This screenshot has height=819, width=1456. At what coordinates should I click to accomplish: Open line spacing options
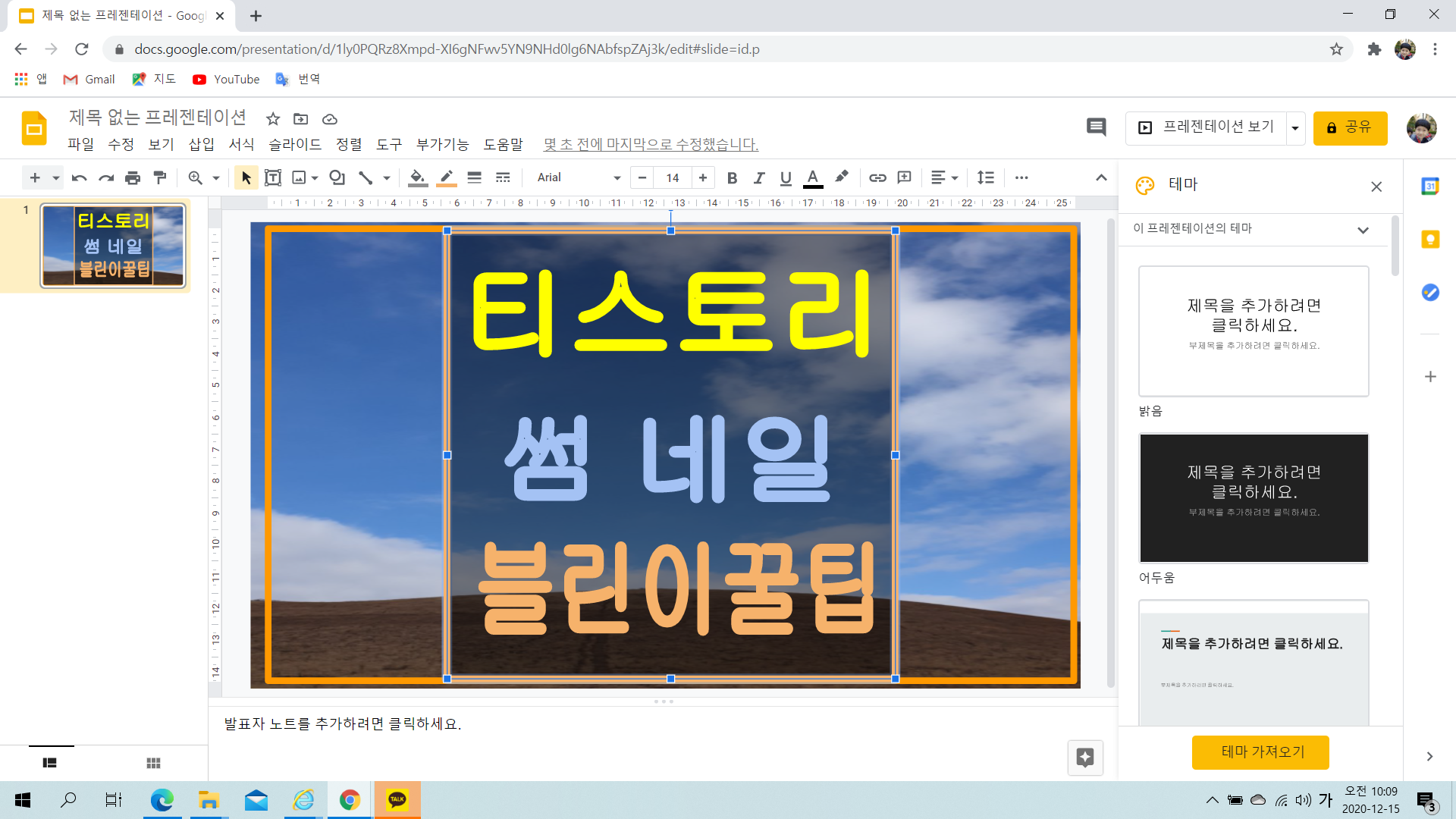(985, 177)
